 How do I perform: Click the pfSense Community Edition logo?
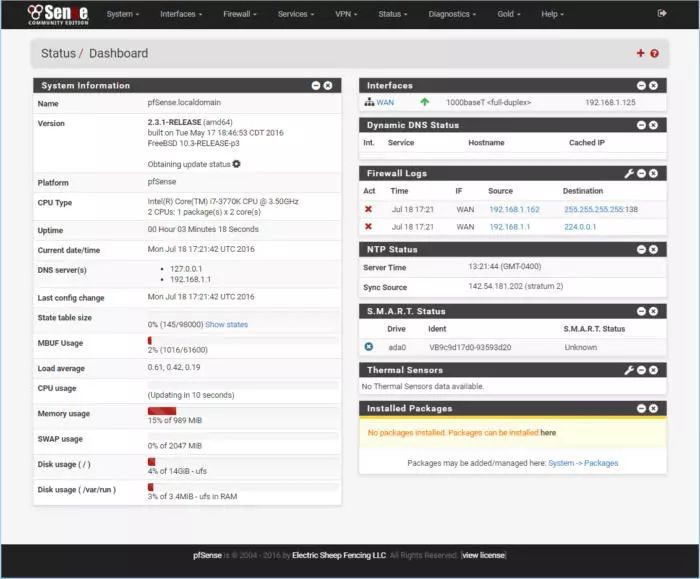(58, 14)
